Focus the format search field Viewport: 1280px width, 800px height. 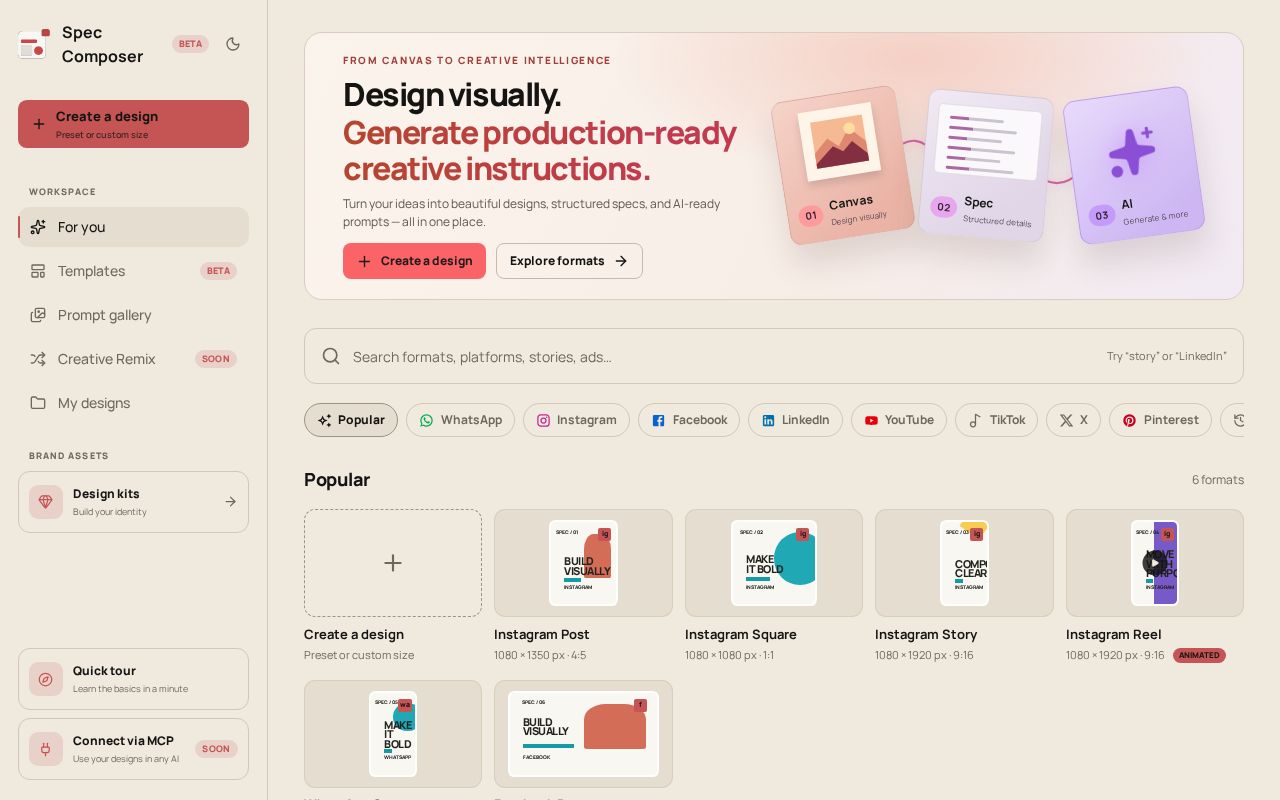point(774,356)
